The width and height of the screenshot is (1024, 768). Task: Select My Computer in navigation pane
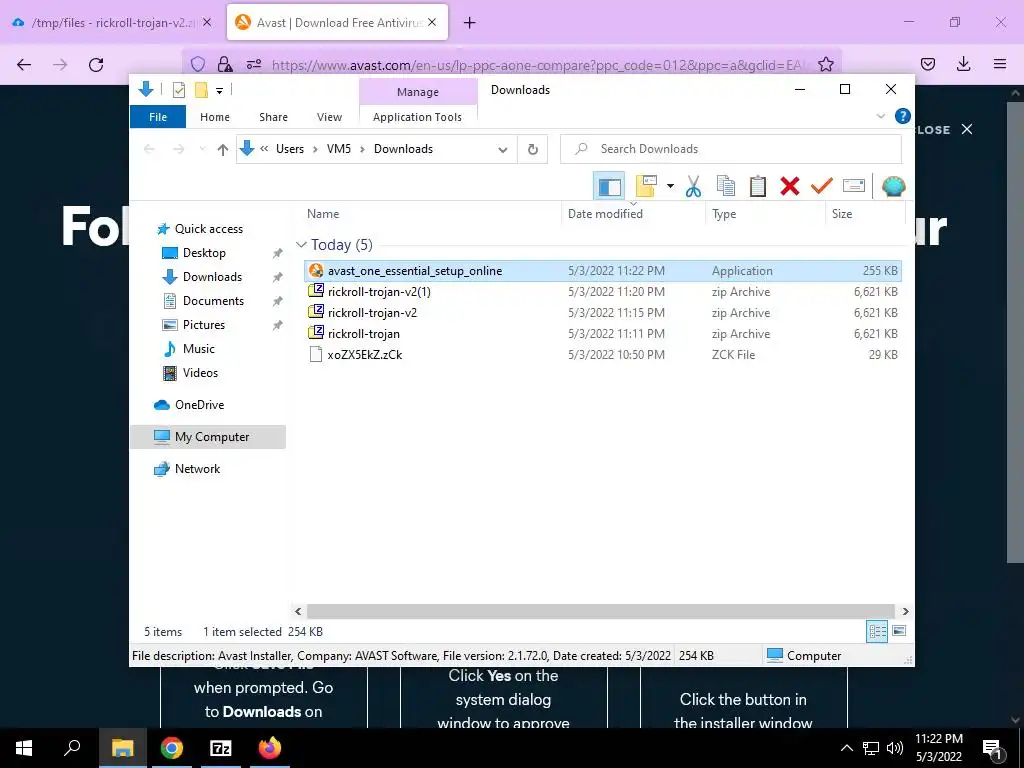click(x=208, y=437)
